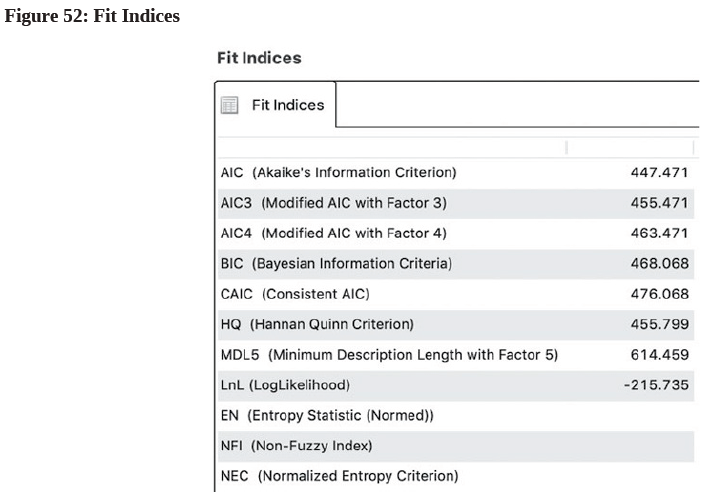Select the CAIC Consistent AIC row
707x498 pixels.
pos(456,294)
